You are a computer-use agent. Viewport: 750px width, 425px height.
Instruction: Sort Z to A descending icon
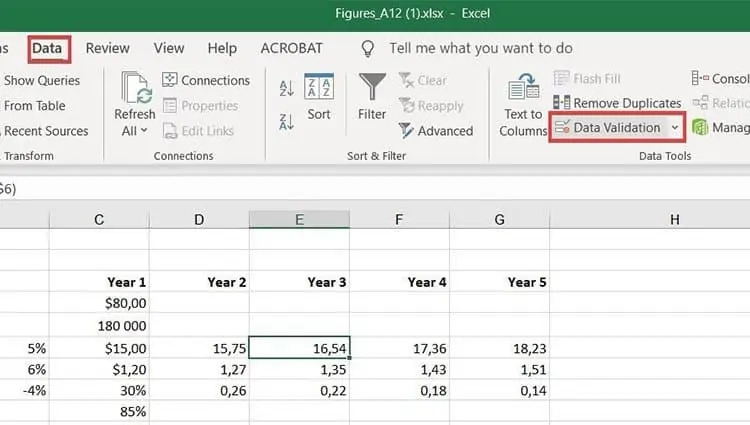click(x=286, y=122)
